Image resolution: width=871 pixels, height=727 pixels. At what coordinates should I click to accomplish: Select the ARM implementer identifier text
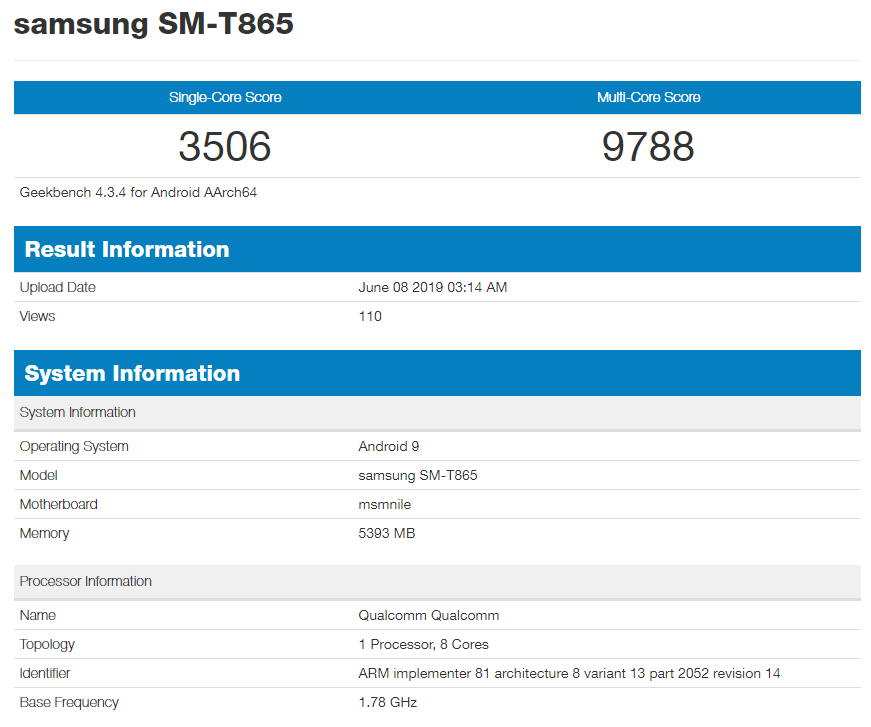pos(569,673)
